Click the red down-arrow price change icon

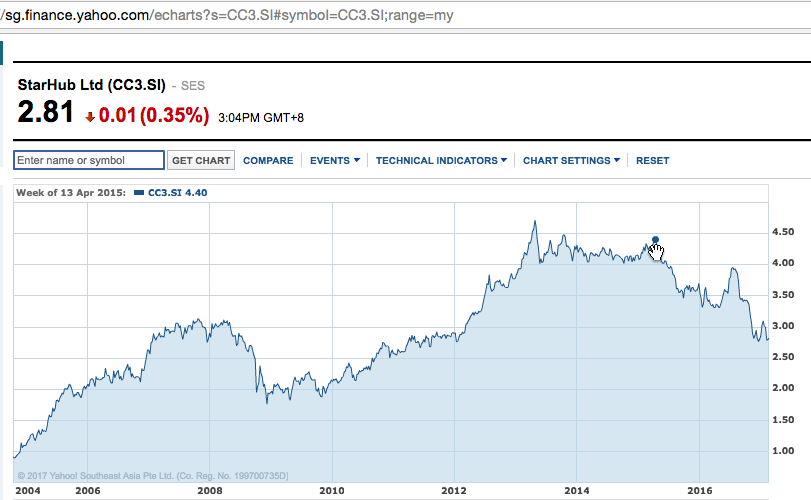pyautogui.click(x=90, y=117)
